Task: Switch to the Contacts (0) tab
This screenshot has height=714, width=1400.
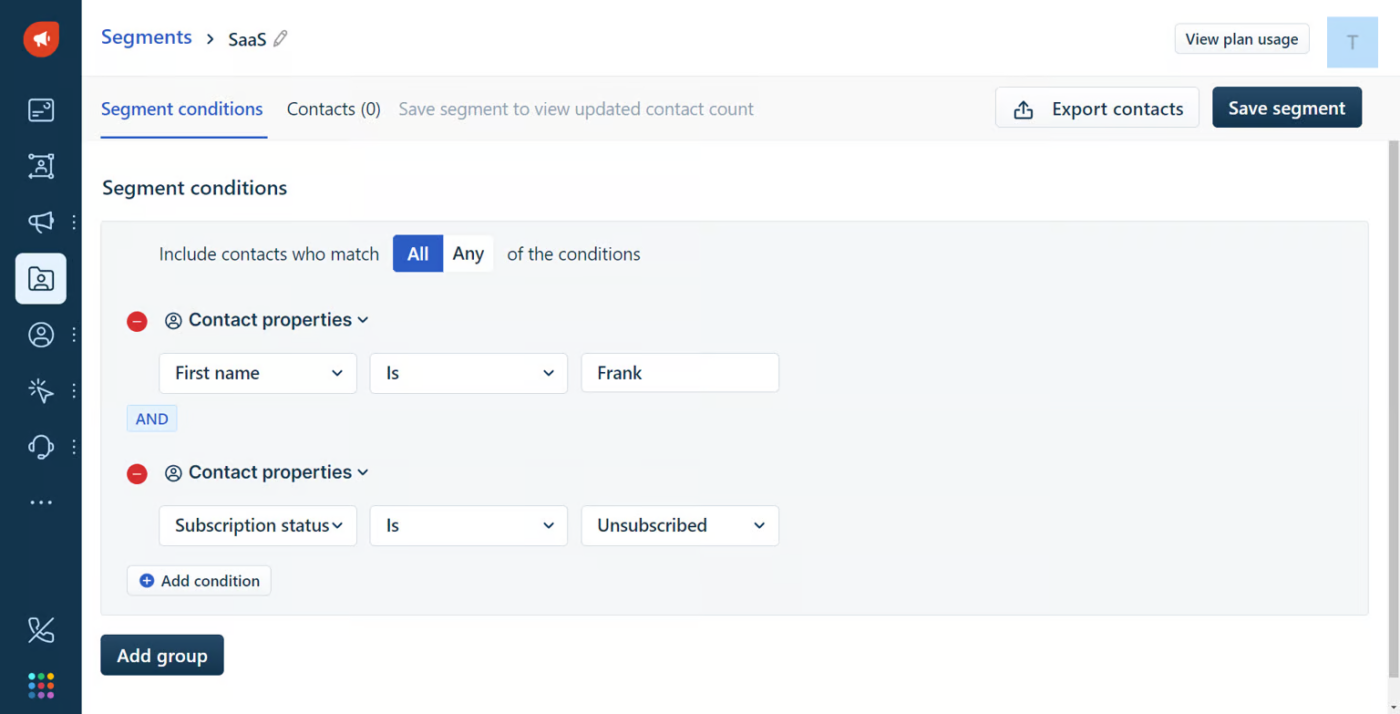Action: click(333, 109)
